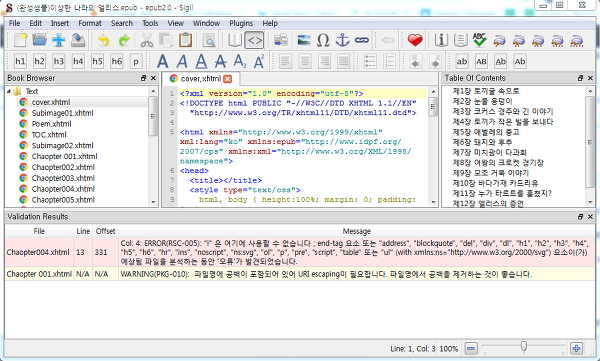Toggle superscript formatting
Viewport: 600px width, 361px height.
point(259,61)
